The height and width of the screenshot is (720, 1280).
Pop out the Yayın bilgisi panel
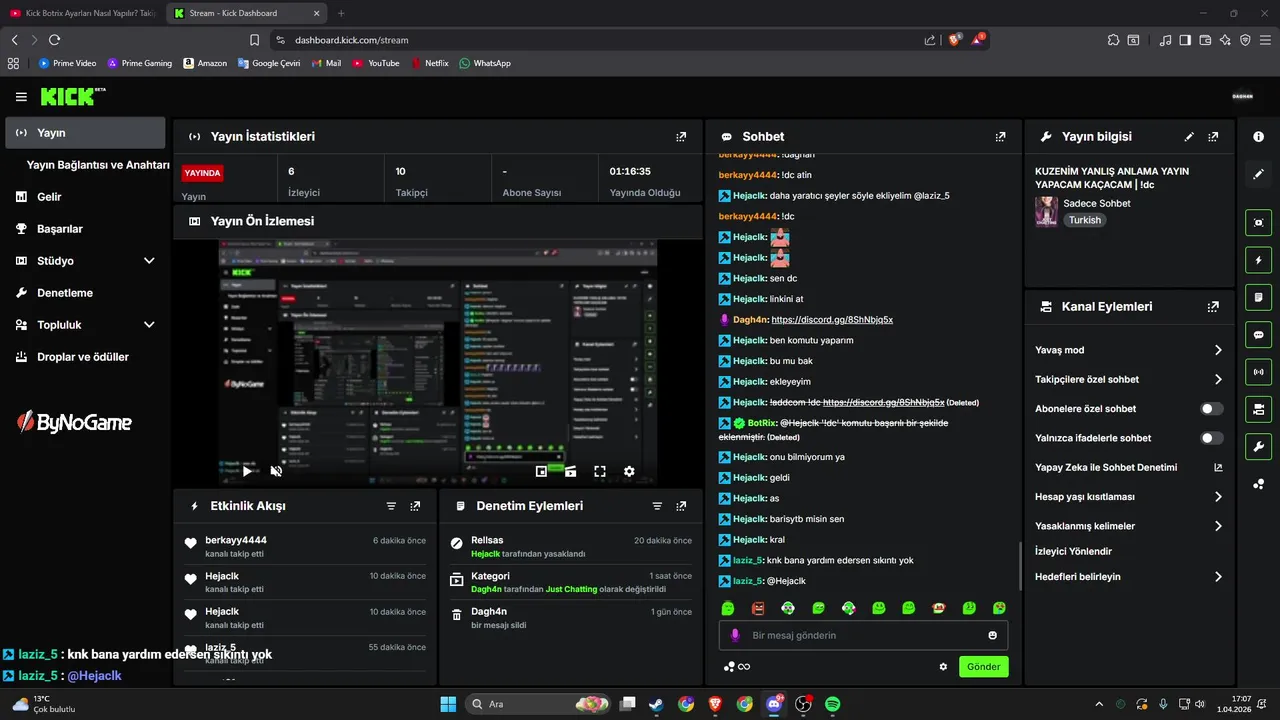(x=1213, y=137)
